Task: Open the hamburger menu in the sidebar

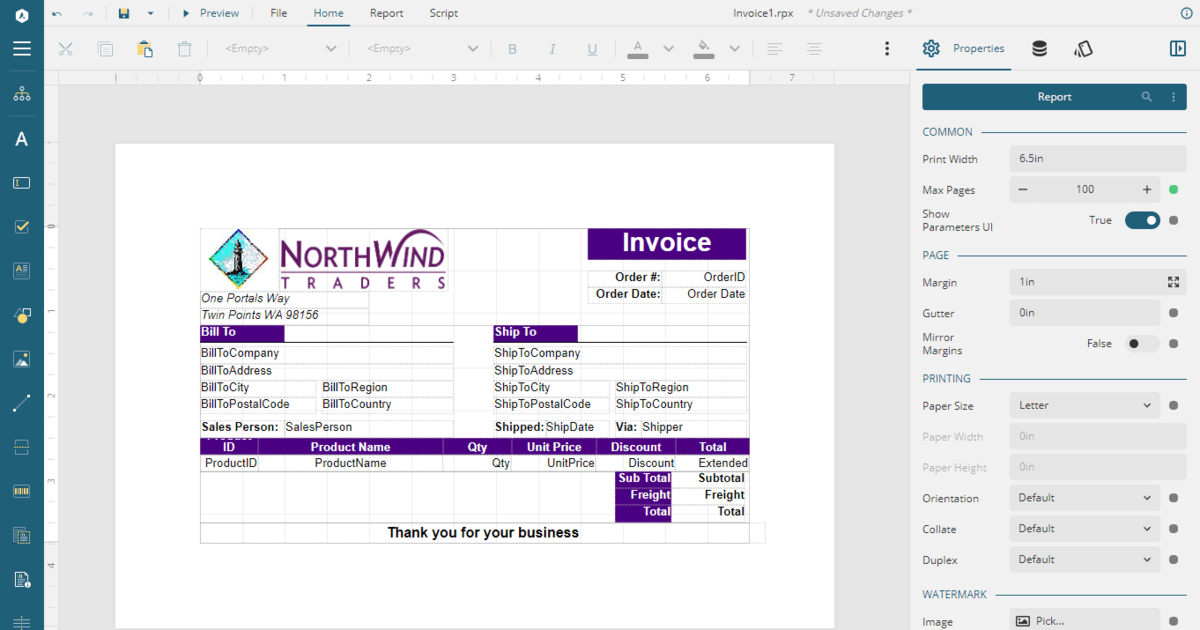Action: (x=21, y=49)
